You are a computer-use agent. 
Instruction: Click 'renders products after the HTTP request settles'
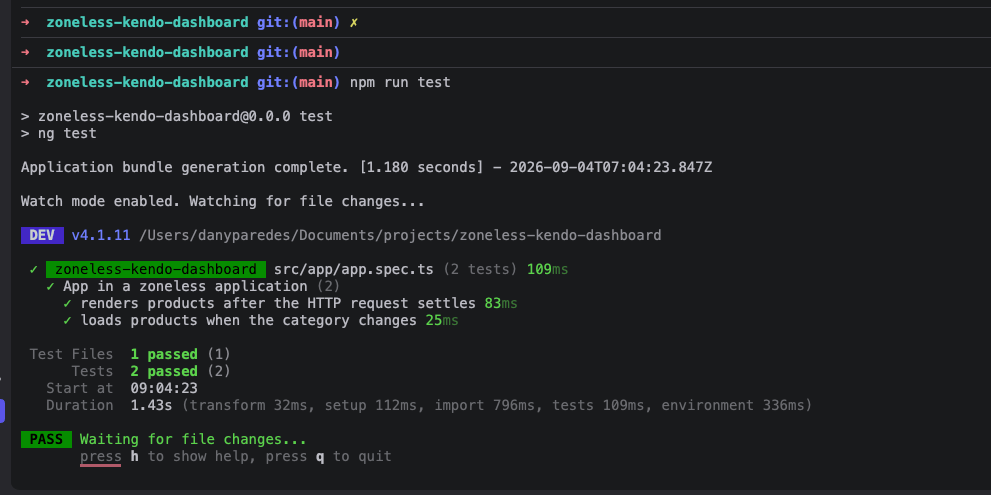point(278,303)
